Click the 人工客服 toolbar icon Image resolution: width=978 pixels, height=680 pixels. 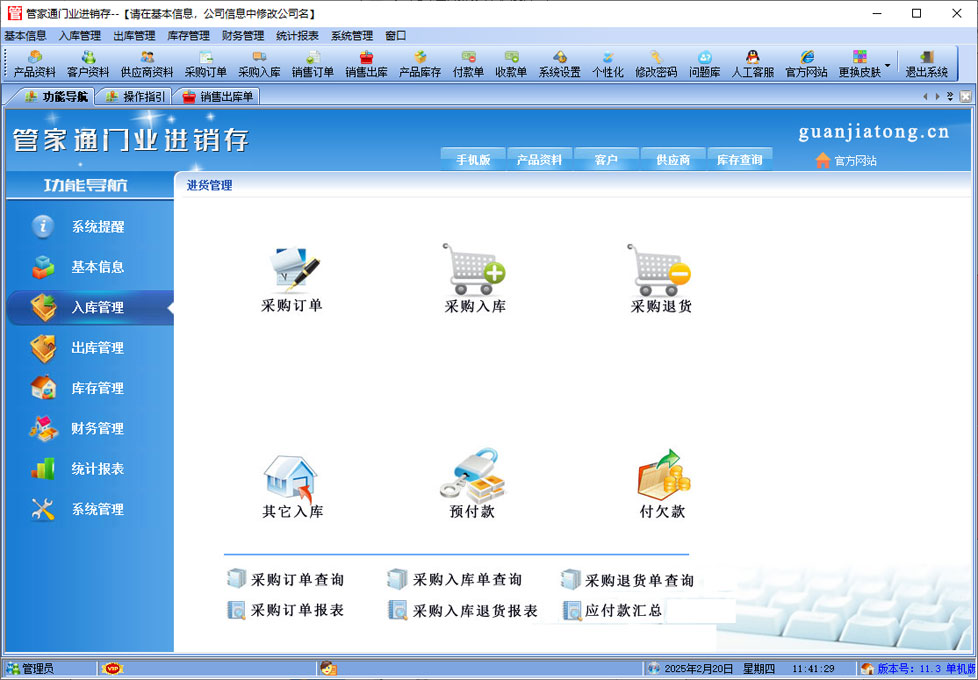752,64
